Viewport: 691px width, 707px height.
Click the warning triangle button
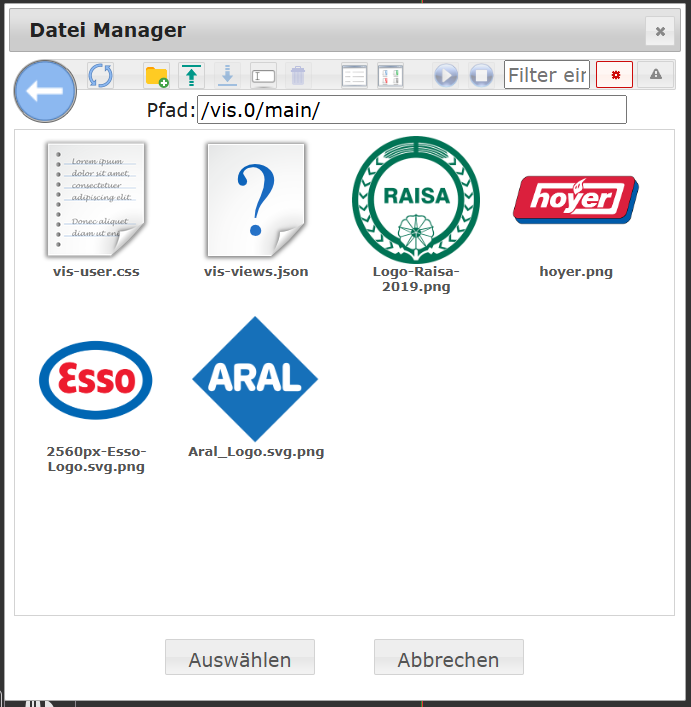pos(656,74)
